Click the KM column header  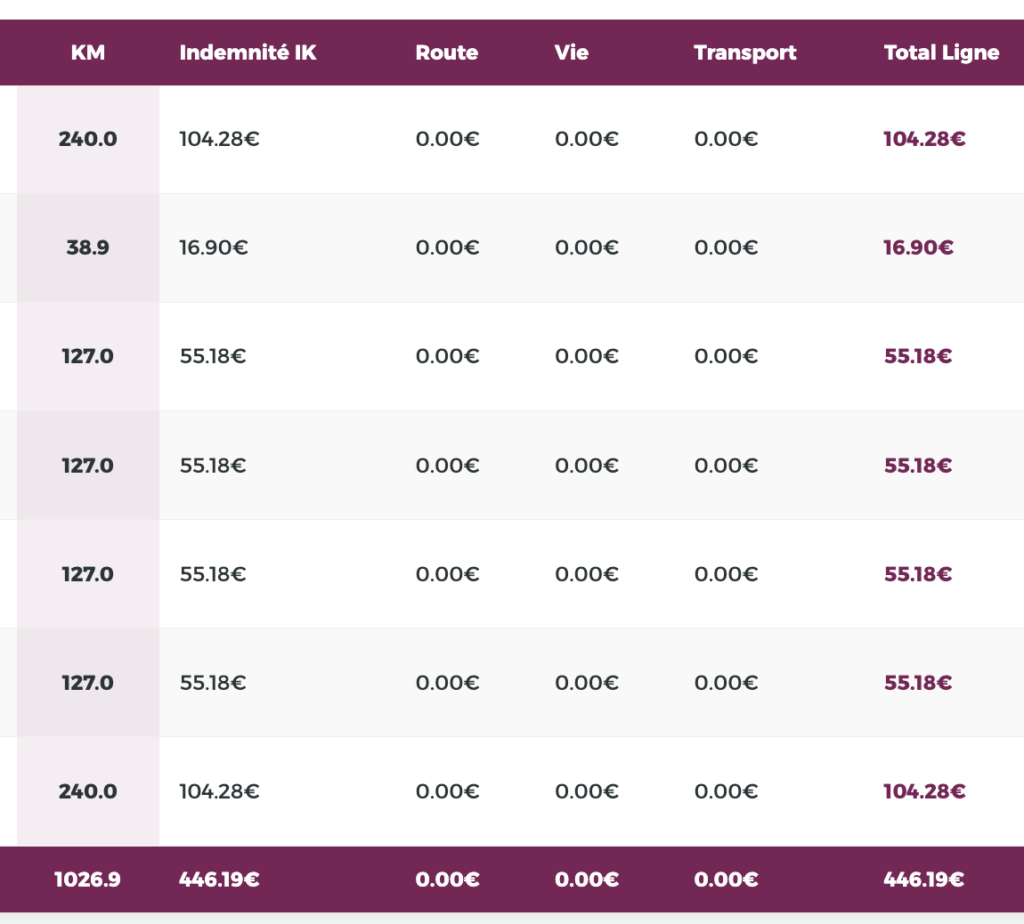[x=88, y=53]
